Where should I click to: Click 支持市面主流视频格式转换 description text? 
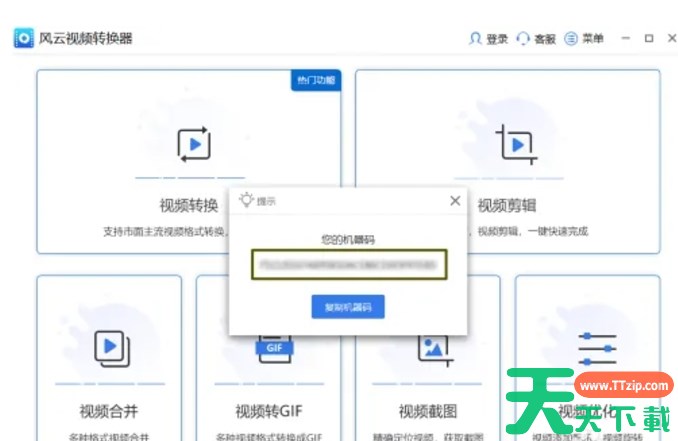164,232
